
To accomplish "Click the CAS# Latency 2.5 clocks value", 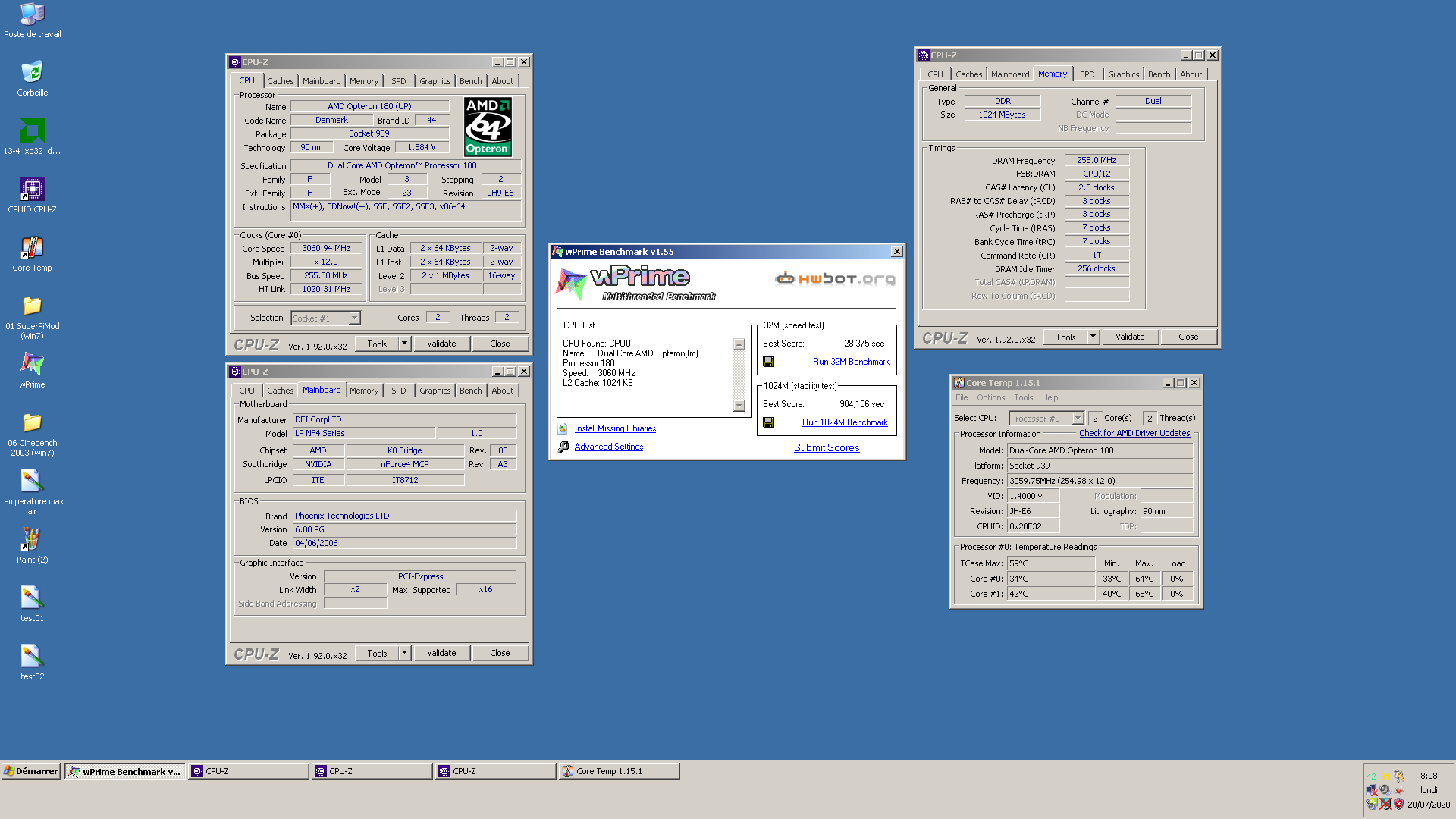I will tap(1097, 187).
